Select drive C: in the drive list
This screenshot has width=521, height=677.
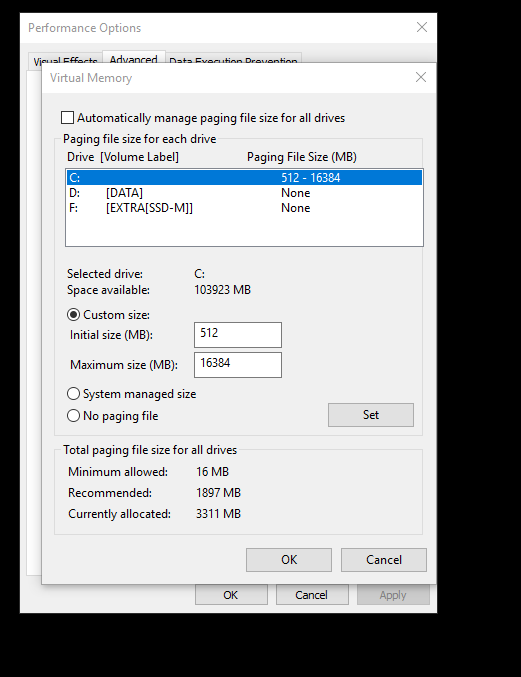(x=244, y=177)
